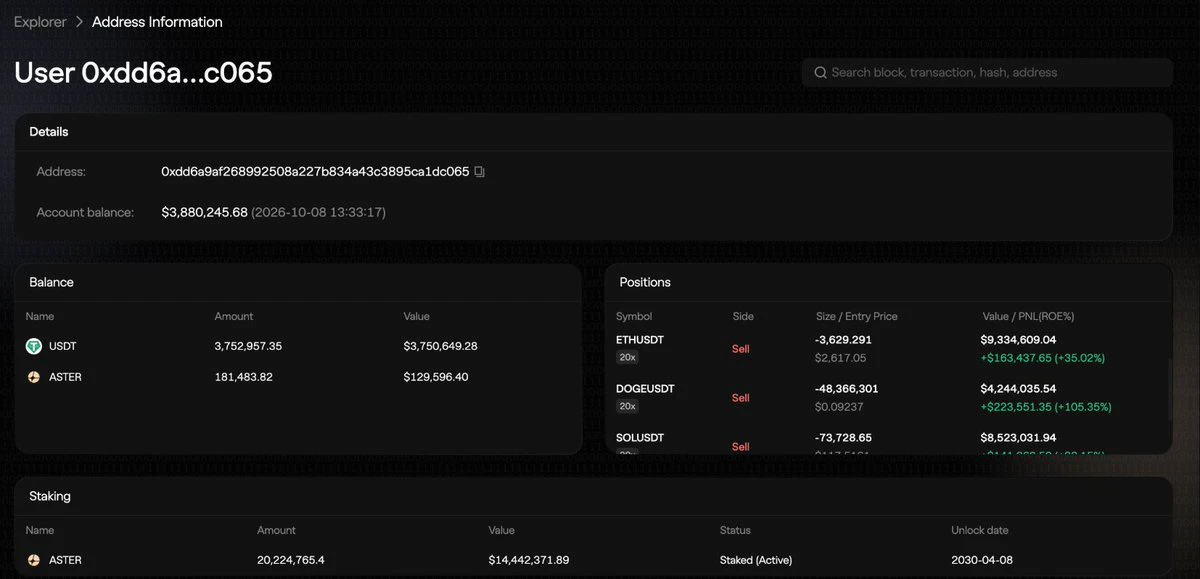Click the Positions panel scrollbar
This screenshot has width=1200, height=579.
(x=1168, y=390)
